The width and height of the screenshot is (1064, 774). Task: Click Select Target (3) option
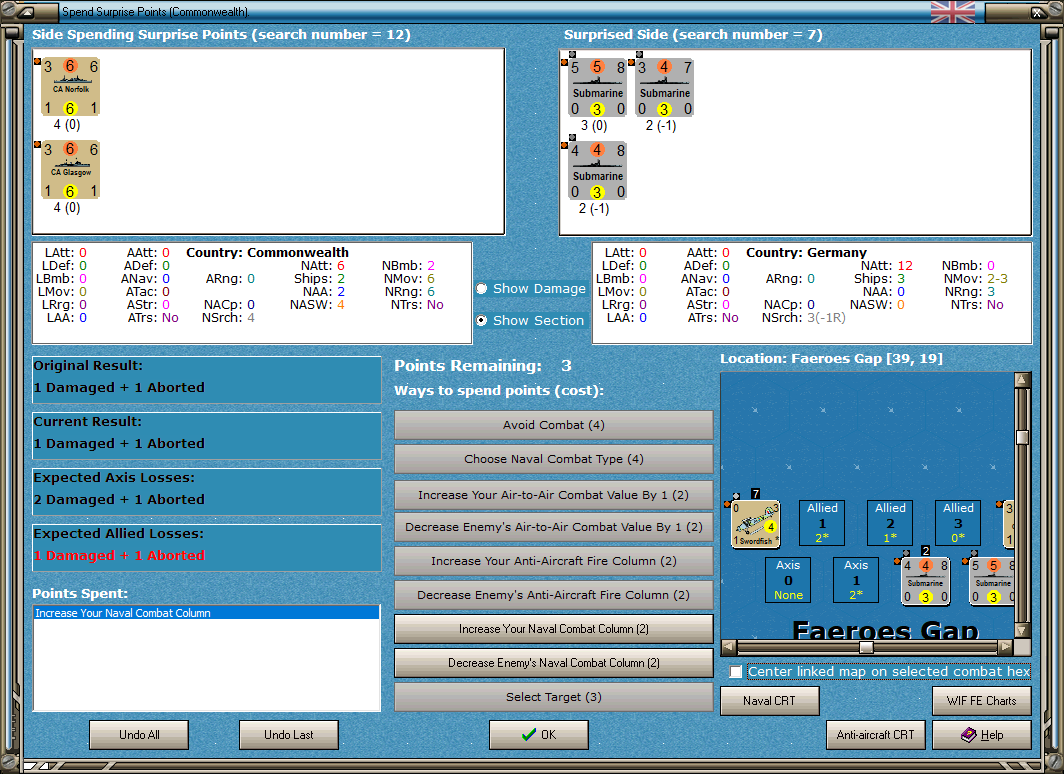(x=554, y=697)
